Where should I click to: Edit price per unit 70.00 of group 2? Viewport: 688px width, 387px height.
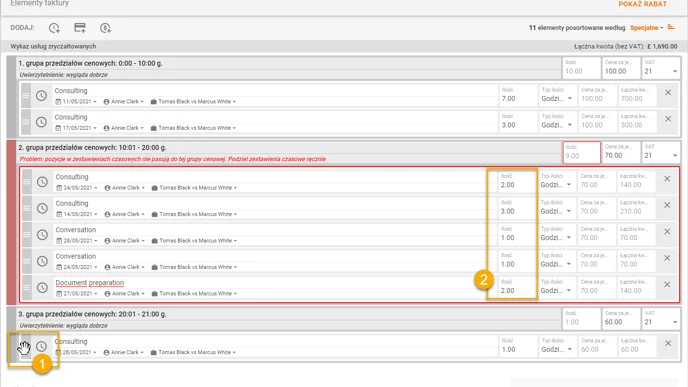pos(620,152)
